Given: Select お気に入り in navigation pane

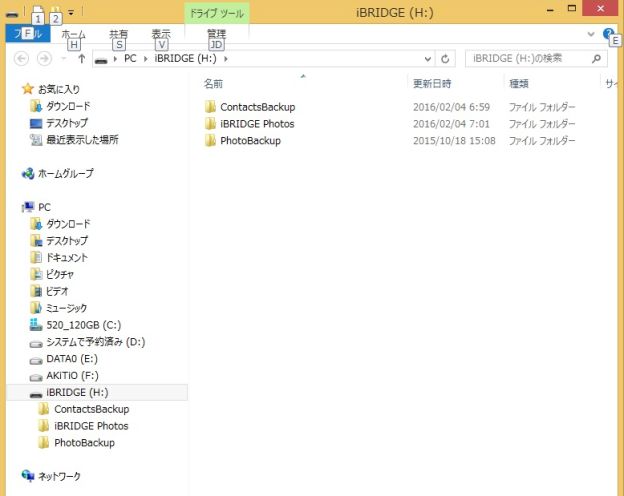Looking at the screenshot, I should 58,89.
